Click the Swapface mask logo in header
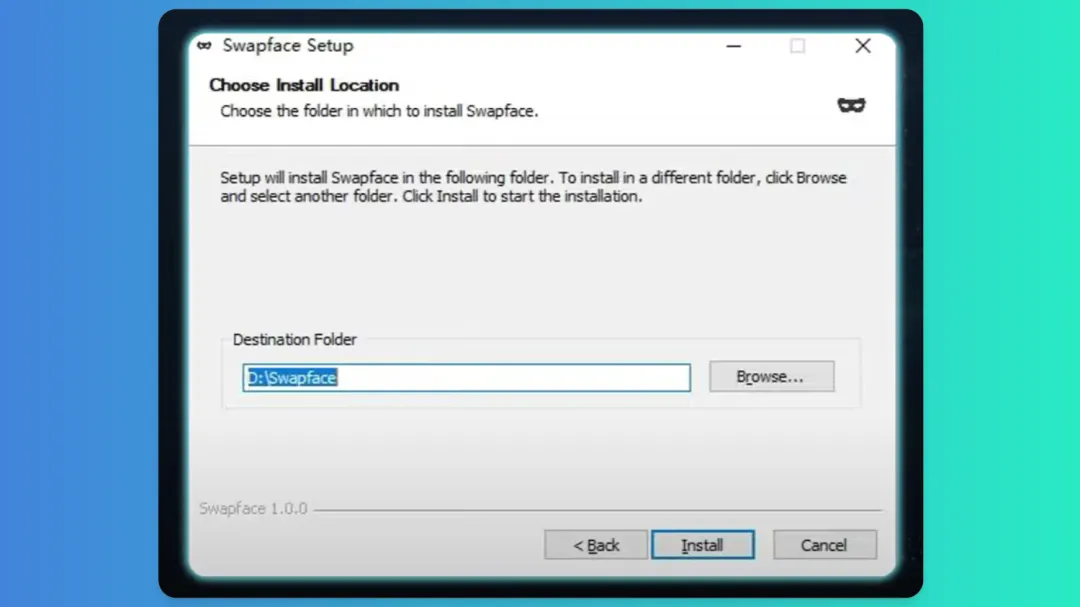The width and height of the screenshot is (1080, 607). point(851,105)
